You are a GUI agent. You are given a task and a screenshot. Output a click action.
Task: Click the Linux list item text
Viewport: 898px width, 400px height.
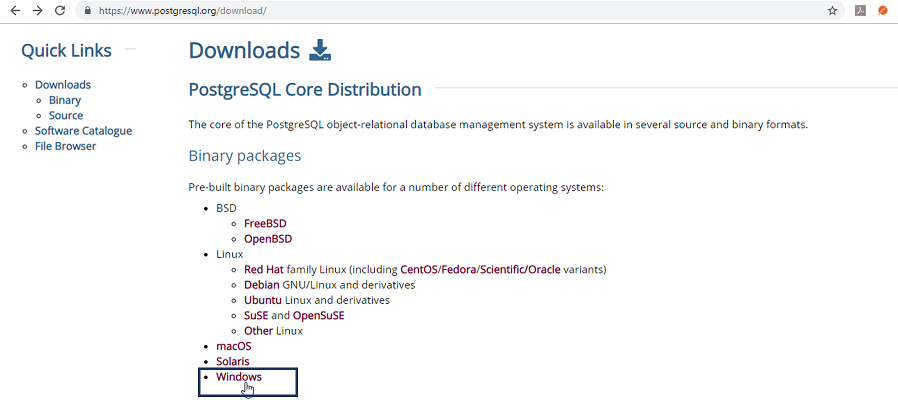tap(230, 254)
